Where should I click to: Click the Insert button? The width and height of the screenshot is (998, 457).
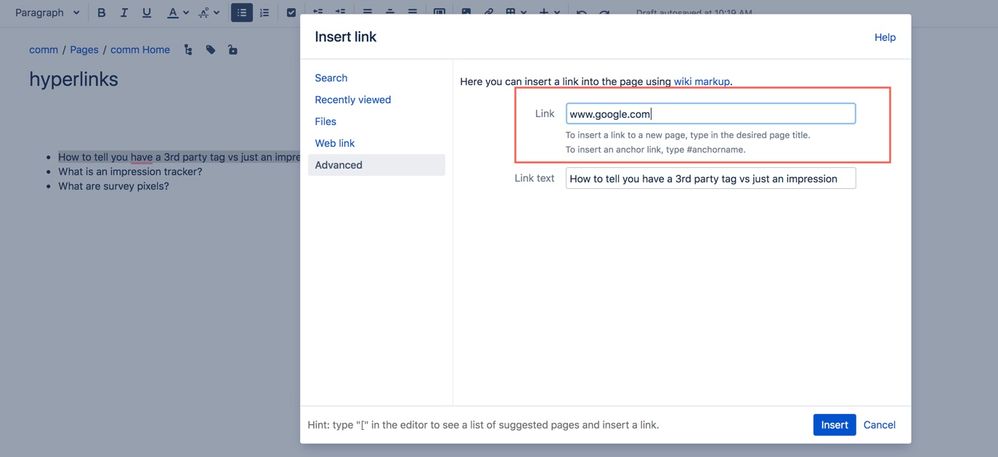click(834, 425)
